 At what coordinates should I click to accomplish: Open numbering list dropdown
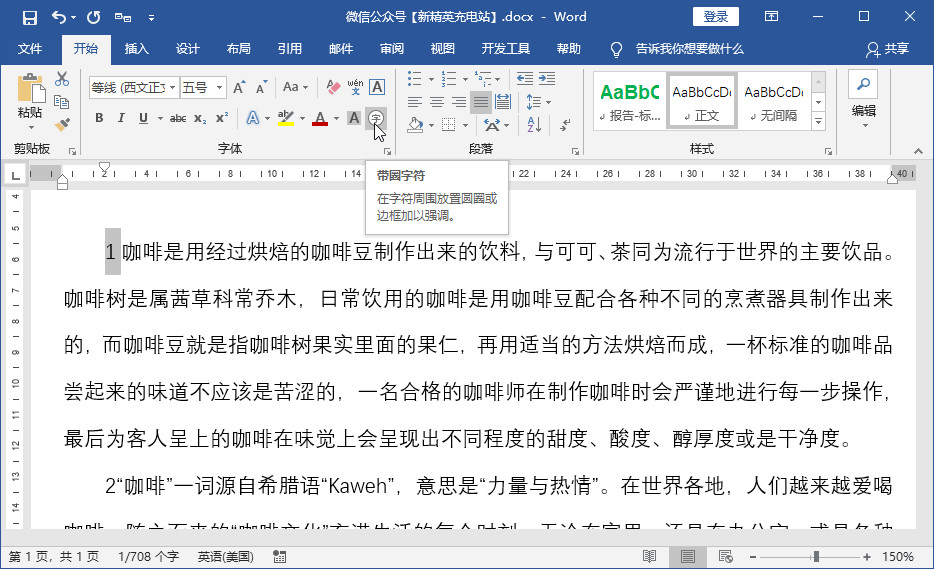(x=465, y=79)
